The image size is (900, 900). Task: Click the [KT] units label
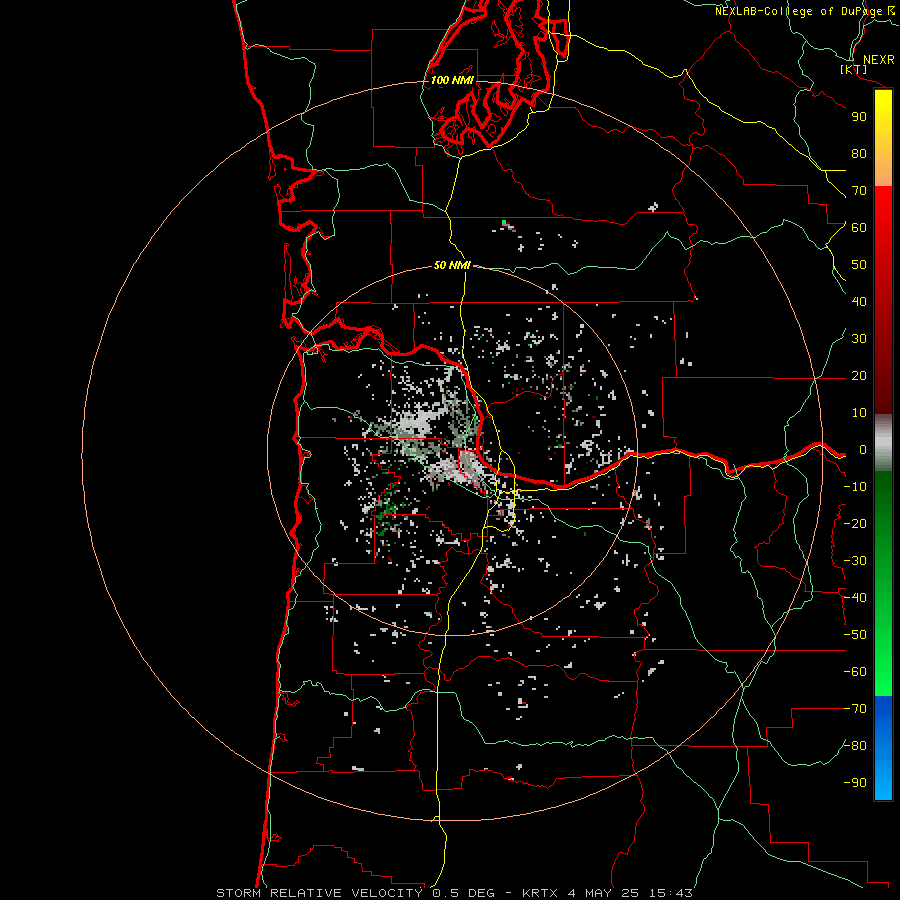pyautogui.click(x=854, y=69)
